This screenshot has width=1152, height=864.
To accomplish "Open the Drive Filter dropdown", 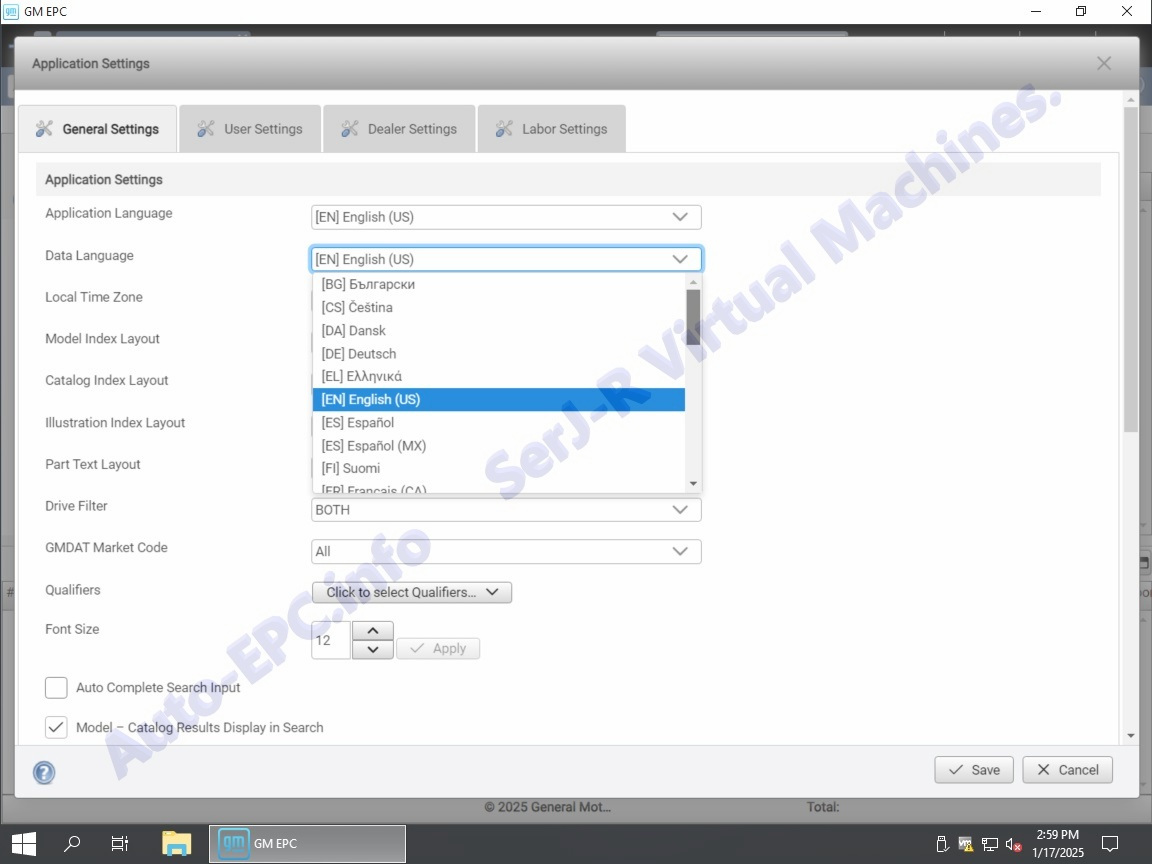I will point(506,510).
